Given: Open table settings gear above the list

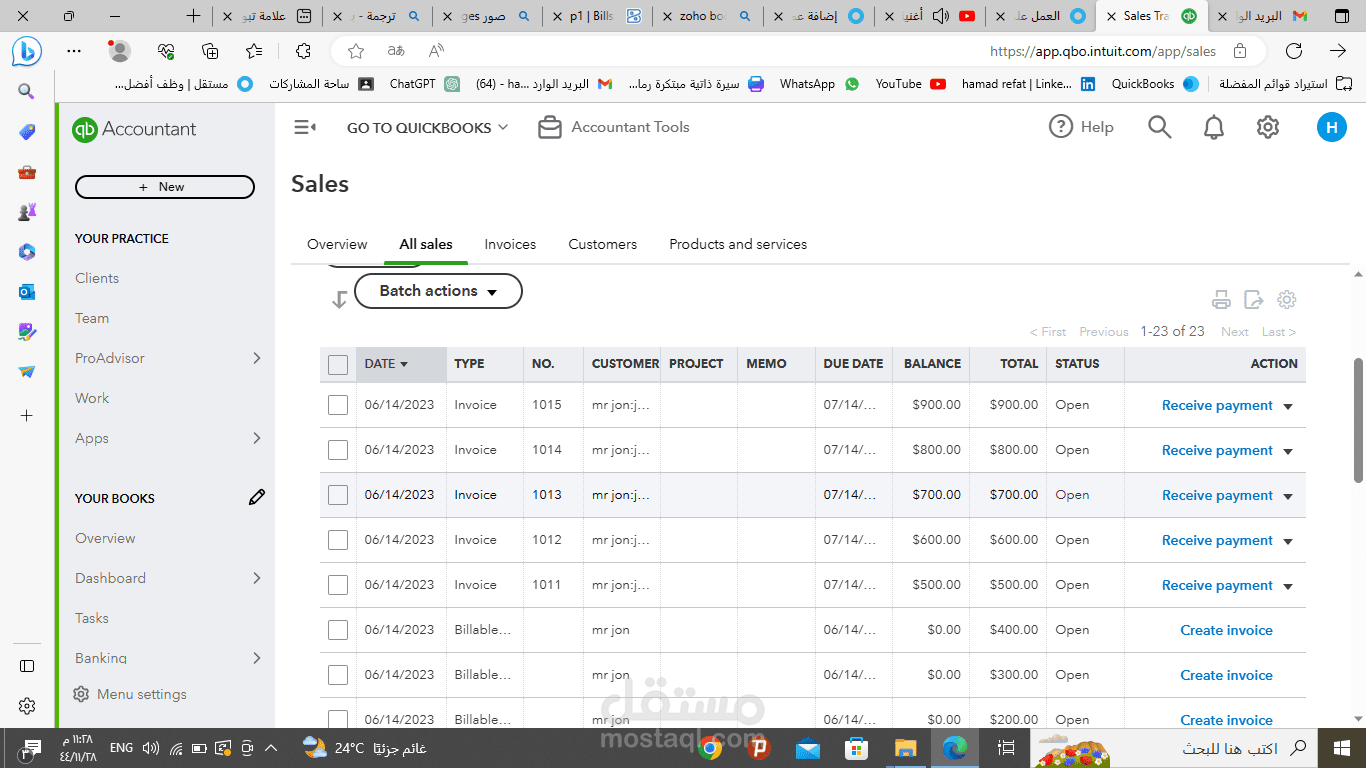Looking at the screenshot, I should (x=1287, y=300).
